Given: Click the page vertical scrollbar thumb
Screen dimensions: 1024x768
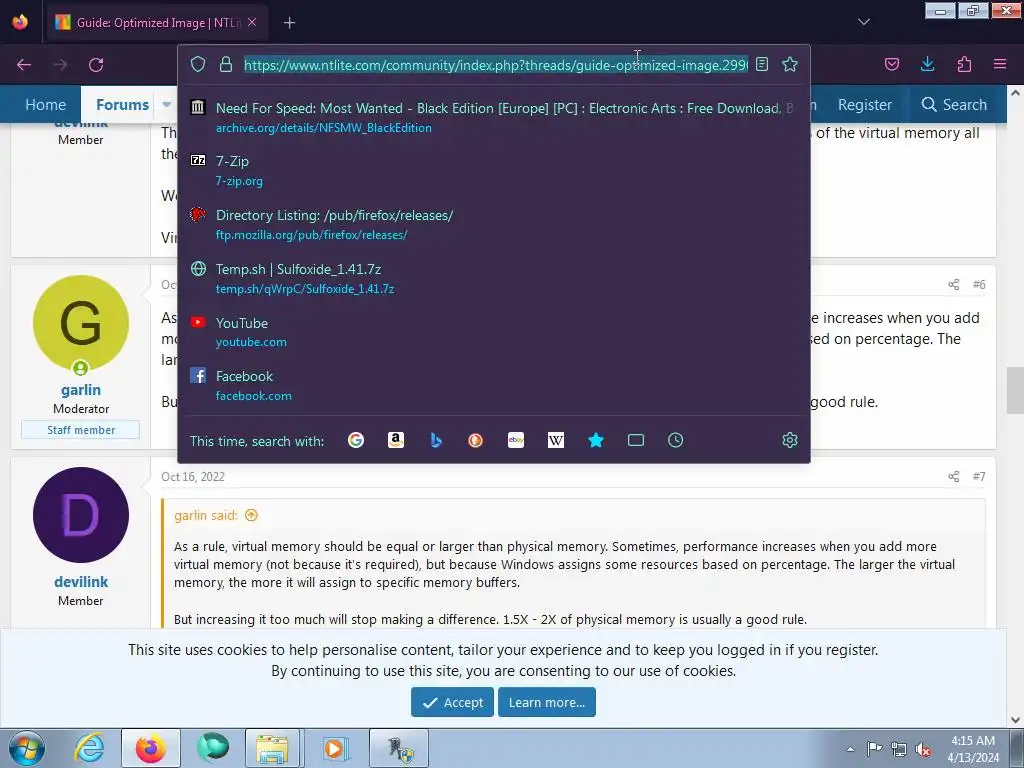Looking at the screenshot, I should [1015, 390].
